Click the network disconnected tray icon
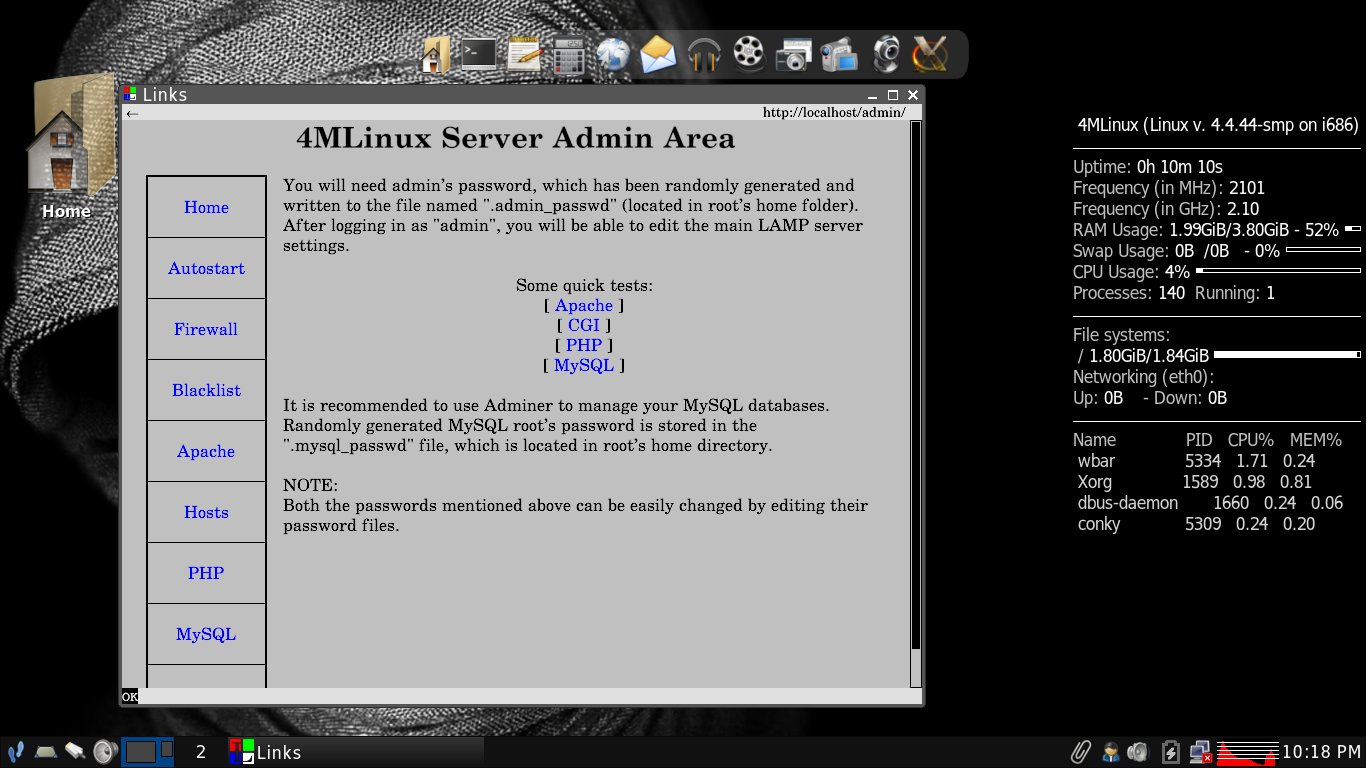This screenshot has height=768, width=1366. 1201,751
